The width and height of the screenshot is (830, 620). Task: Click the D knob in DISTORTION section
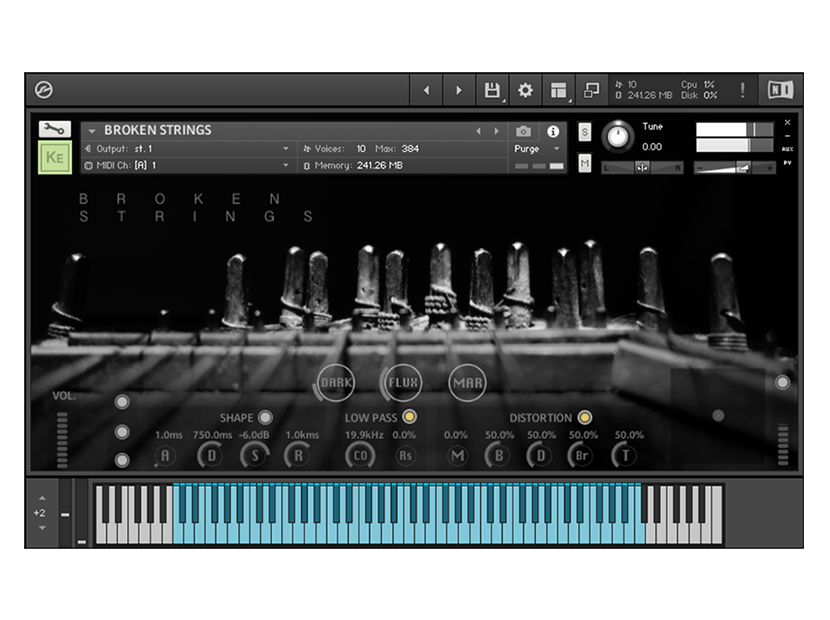click(540, 456)
